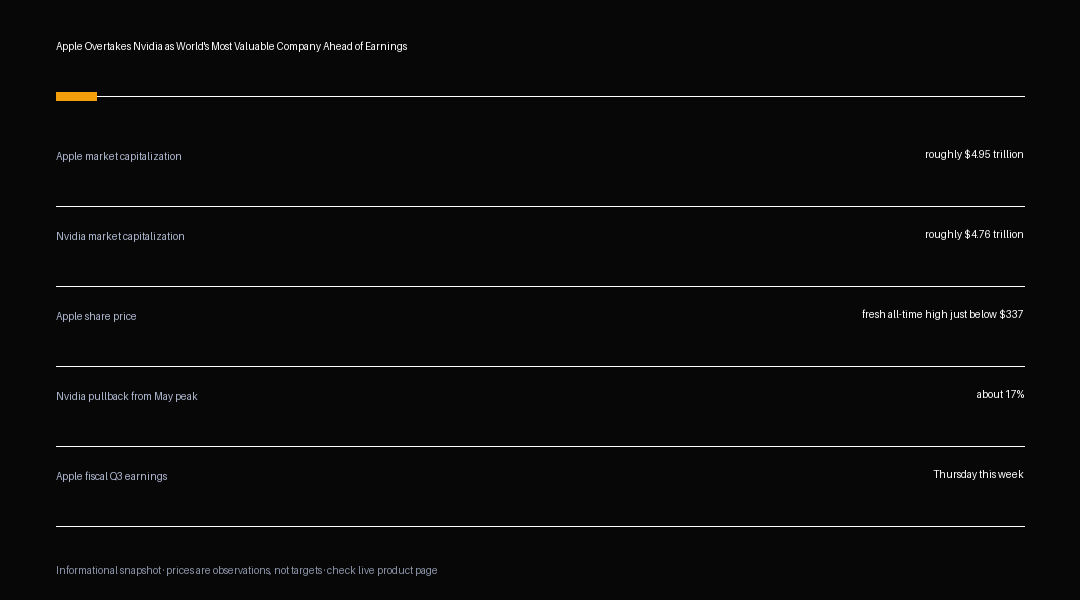Viewport: 1080px width, 600px height.
Task: Click the divider below the Apple share price row
Action: point(540,366)
